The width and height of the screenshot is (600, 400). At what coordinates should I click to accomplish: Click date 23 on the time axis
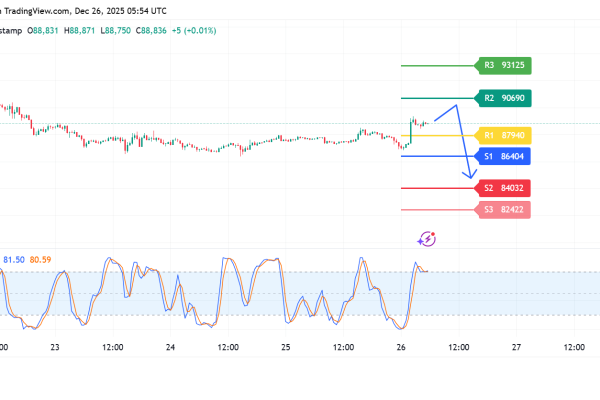[54, 347]
